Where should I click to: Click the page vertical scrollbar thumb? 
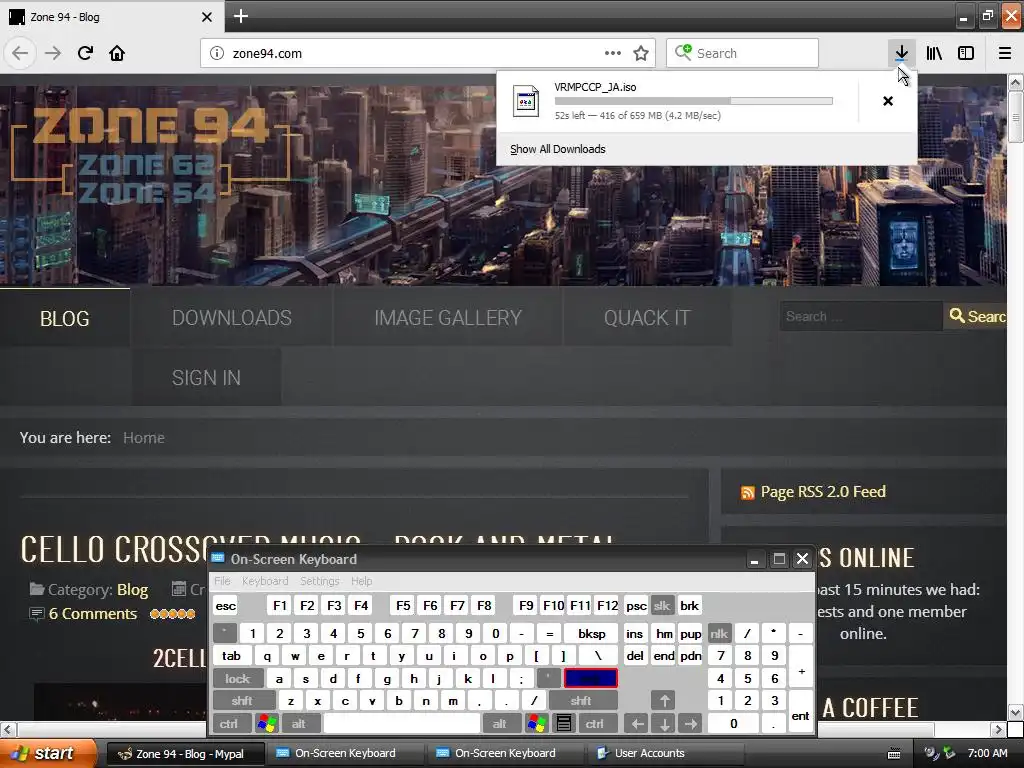(x=1016, y=118)
